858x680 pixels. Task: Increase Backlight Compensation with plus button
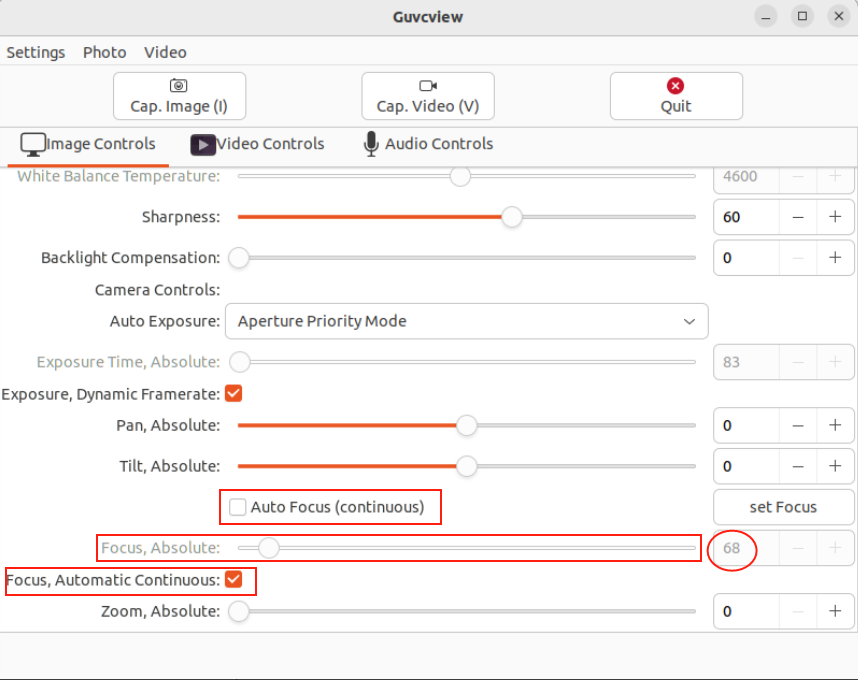[835, 258]
